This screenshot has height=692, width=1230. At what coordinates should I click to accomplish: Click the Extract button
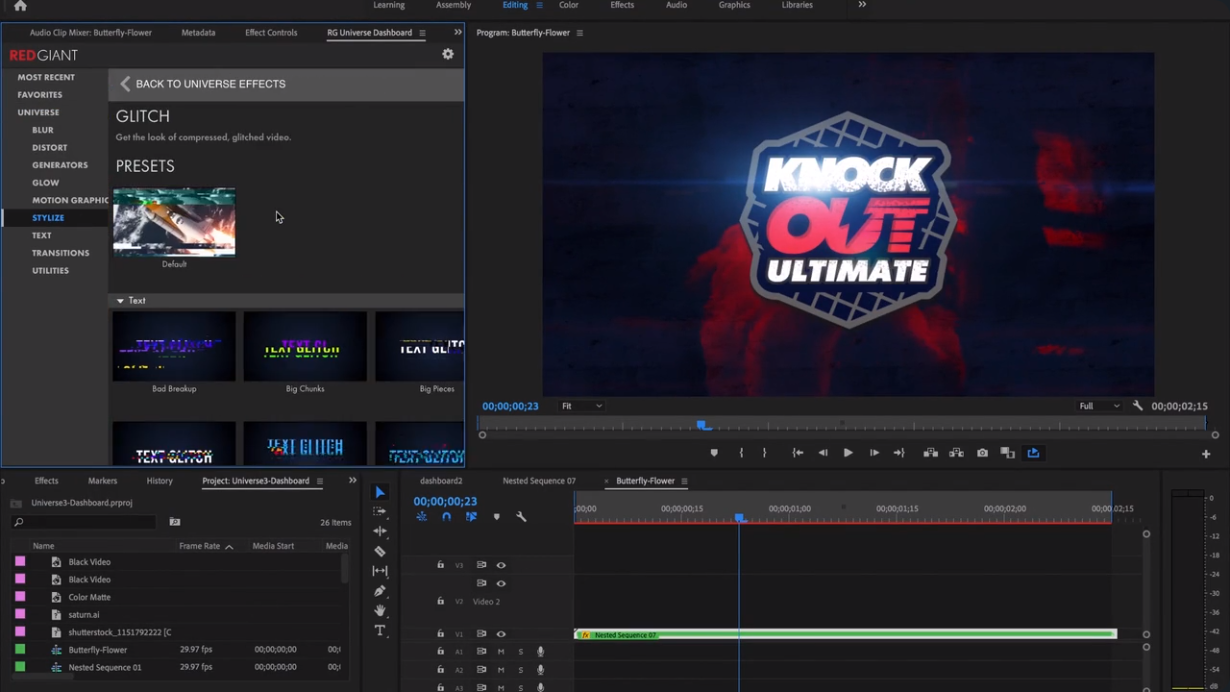pyautogui.click(x=957, y=453)
